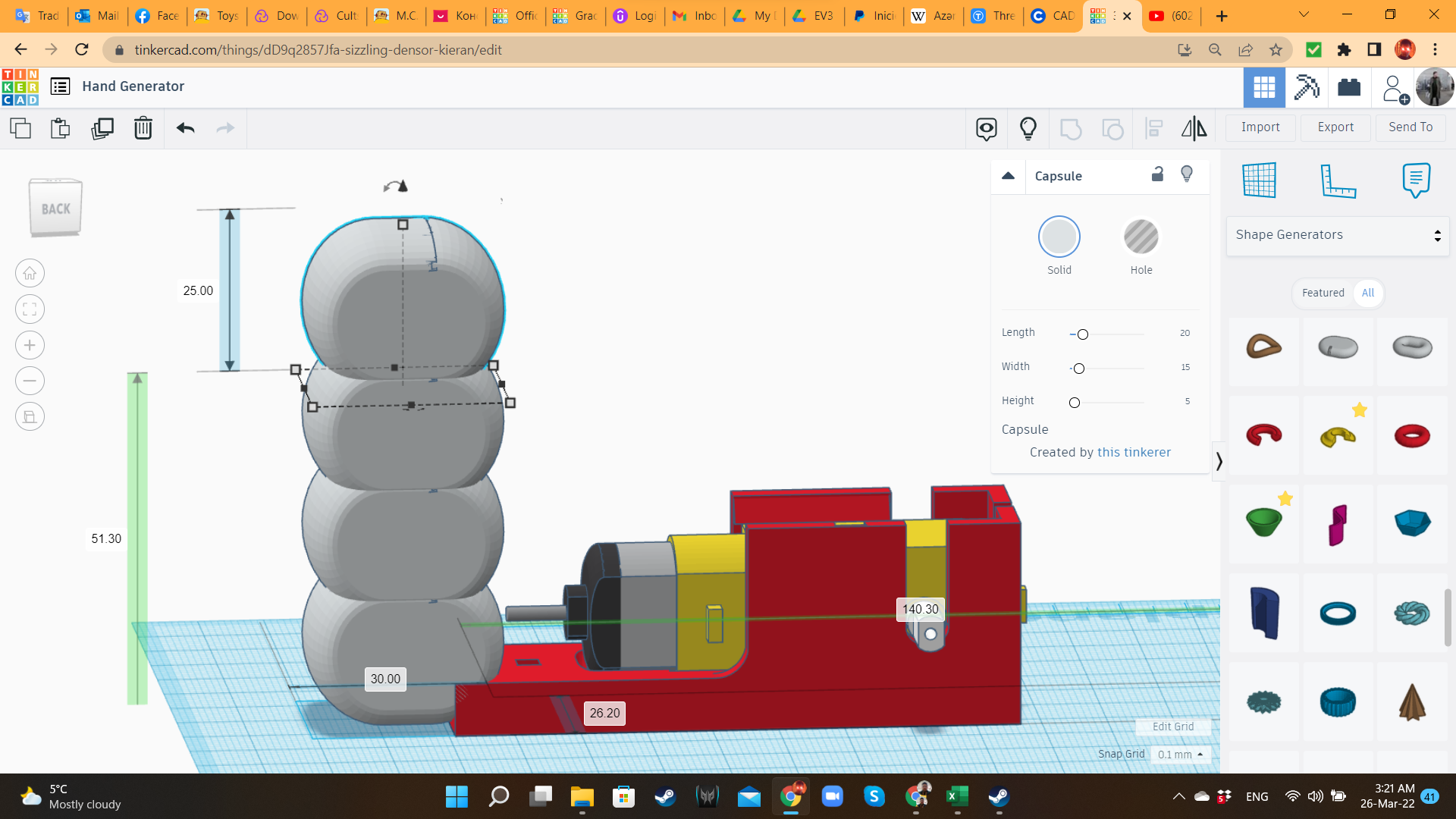Click the Length slider handle

click(x=1083, y=334)
